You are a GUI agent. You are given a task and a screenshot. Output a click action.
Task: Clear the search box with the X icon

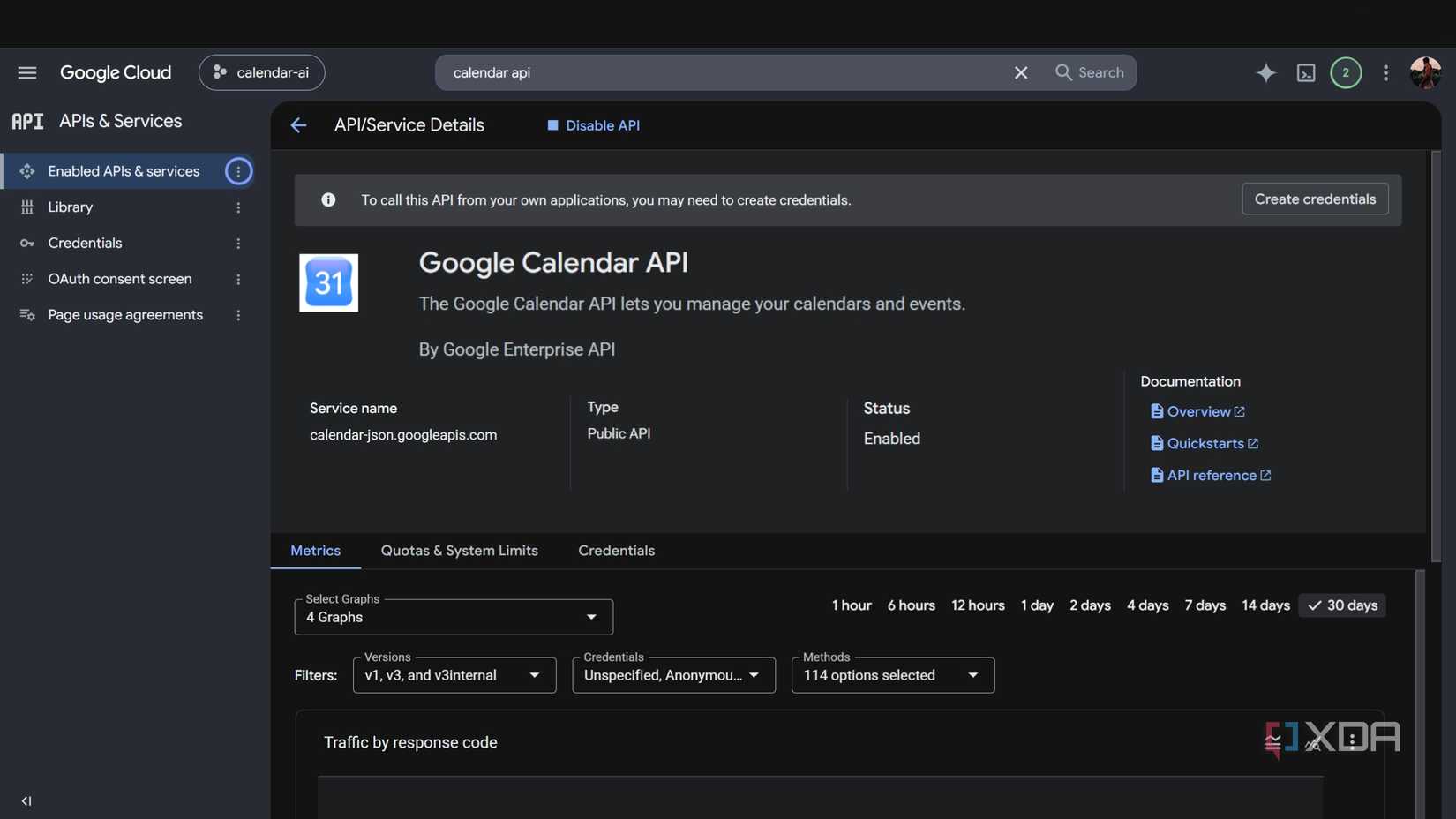coord(1021,72)
